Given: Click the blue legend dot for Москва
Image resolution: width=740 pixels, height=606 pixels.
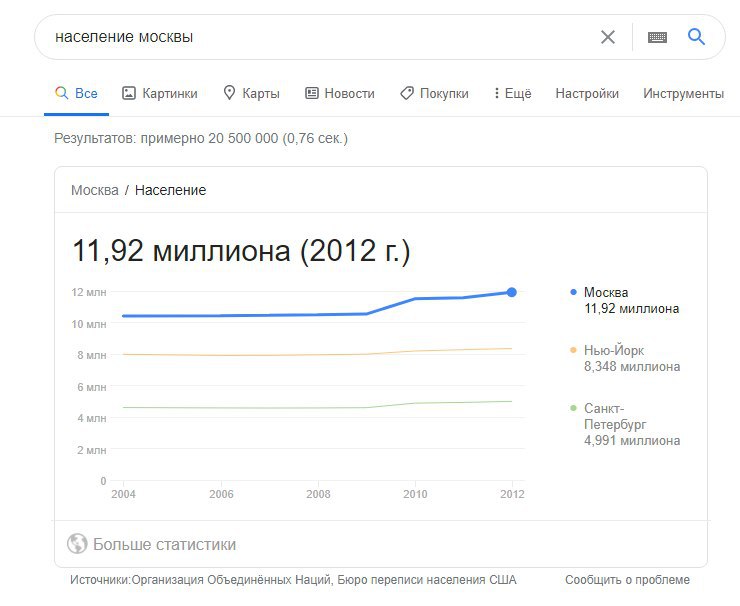Looking at the screenshot, I should (573, 292).
